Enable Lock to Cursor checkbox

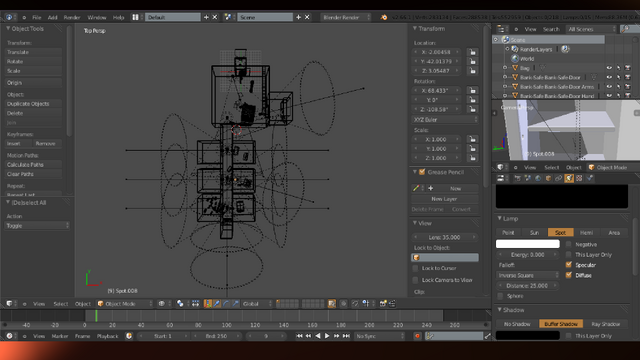[415, 268]
